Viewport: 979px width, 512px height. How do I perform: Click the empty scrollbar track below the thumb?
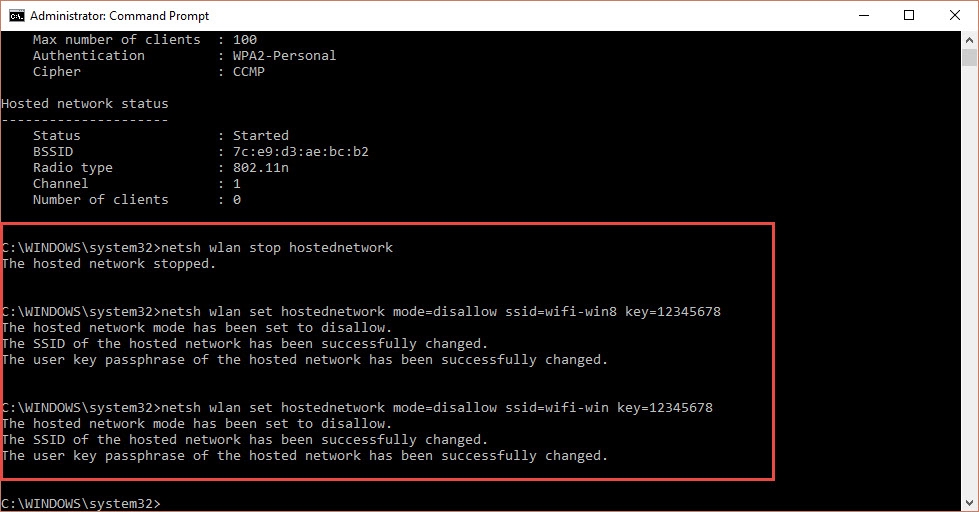point(969,300)
